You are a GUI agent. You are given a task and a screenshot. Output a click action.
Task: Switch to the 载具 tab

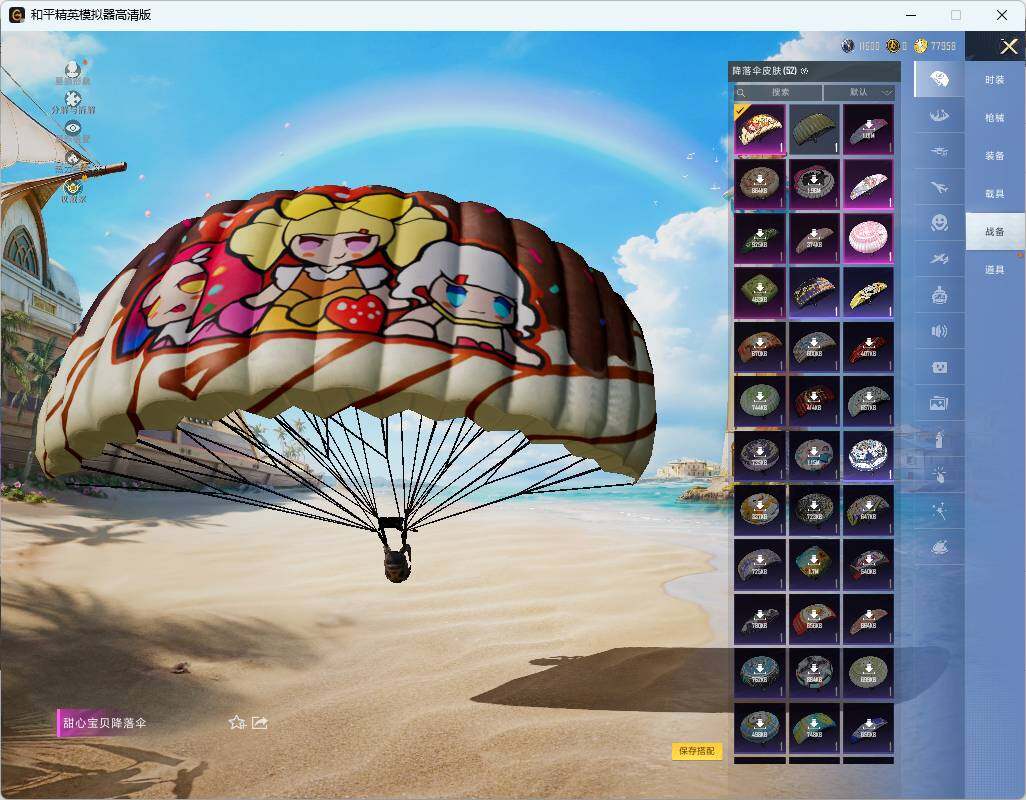pos(995,194)
